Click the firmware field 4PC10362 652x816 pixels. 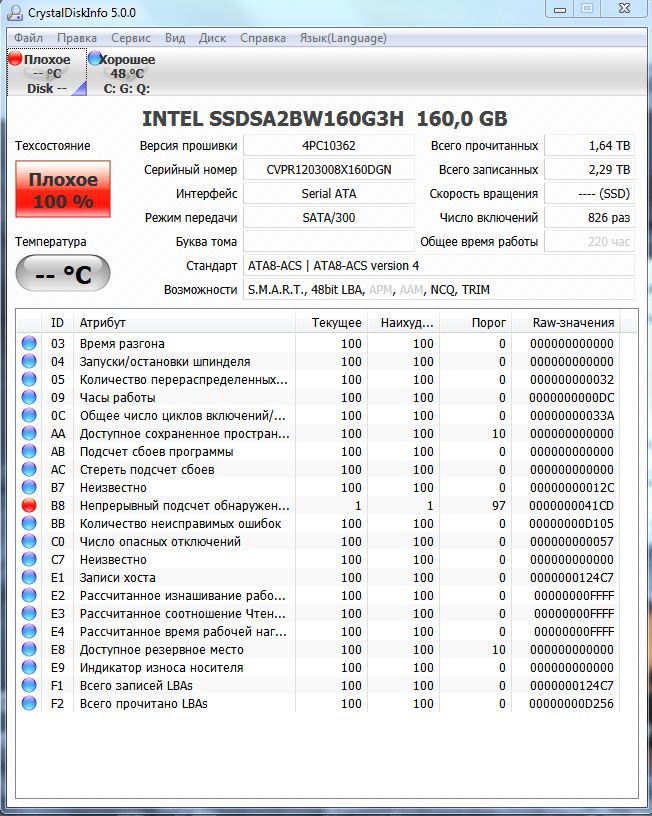point(329,146)
